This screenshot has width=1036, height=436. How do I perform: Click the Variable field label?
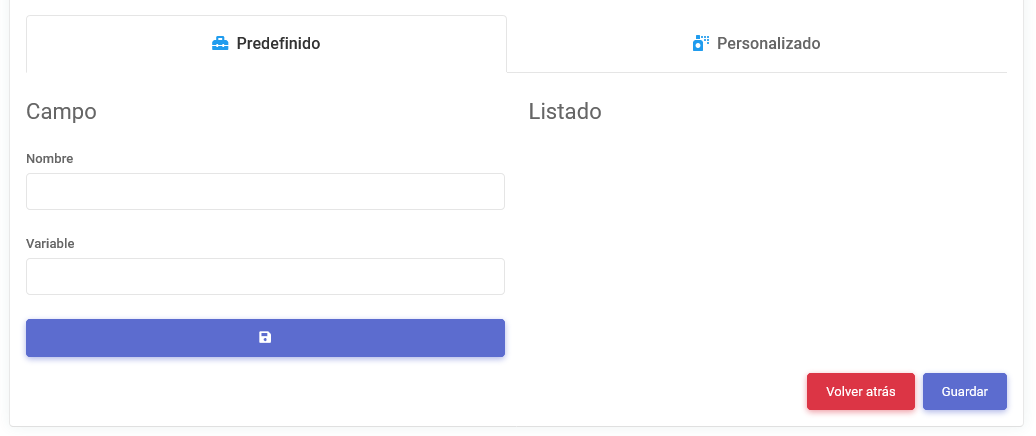click(x=50, y=244)
